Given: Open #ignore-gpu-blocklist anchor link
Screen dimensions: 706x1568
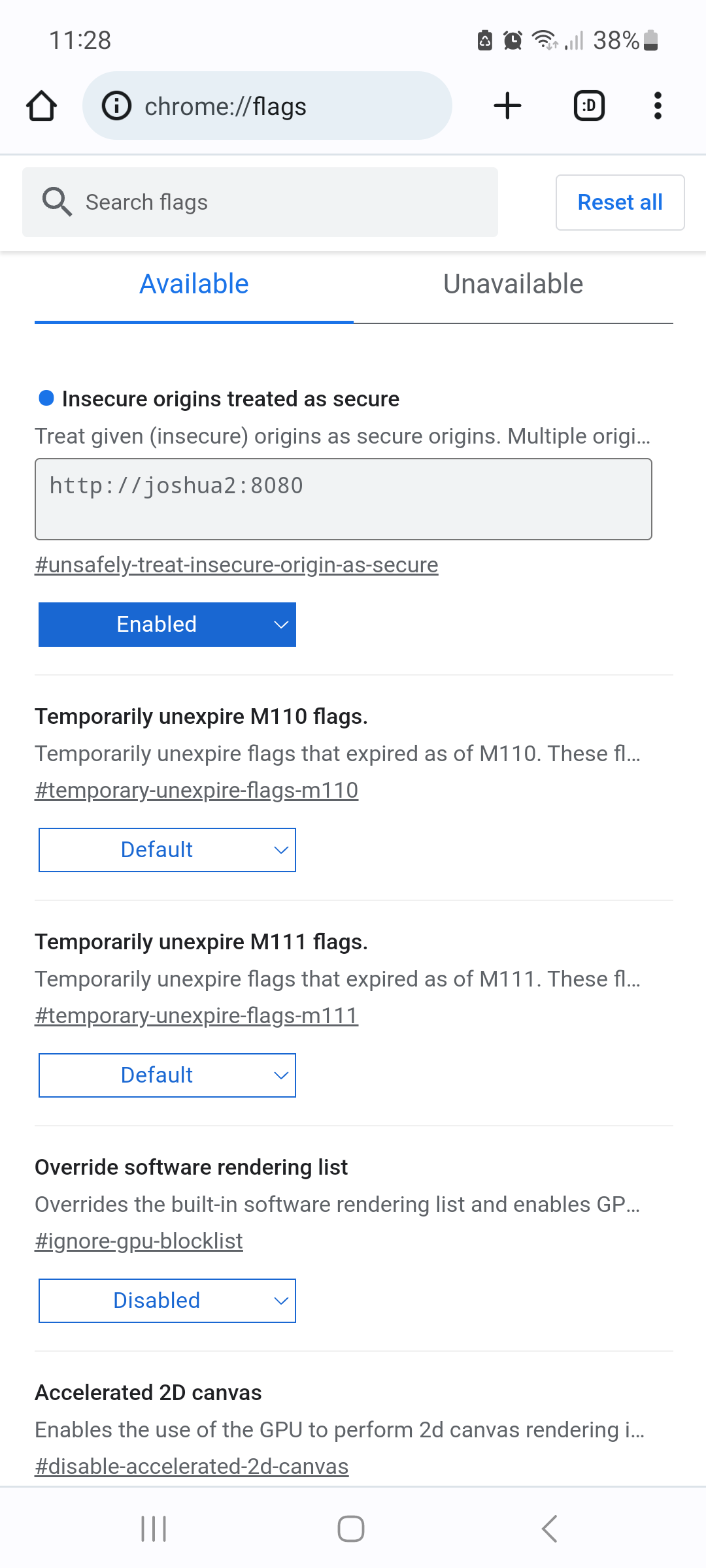Looking at the screenshot, I should pyautogui.click(x=139, y=1241).
